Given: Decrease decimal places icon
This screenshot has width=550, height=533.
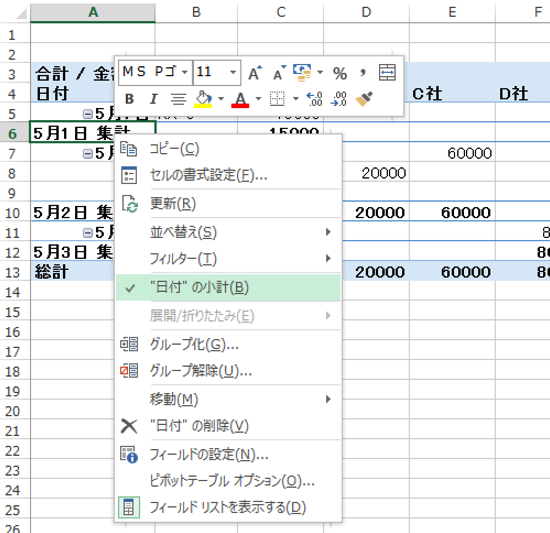Looking at the screenshot, I should pos(339,99).
